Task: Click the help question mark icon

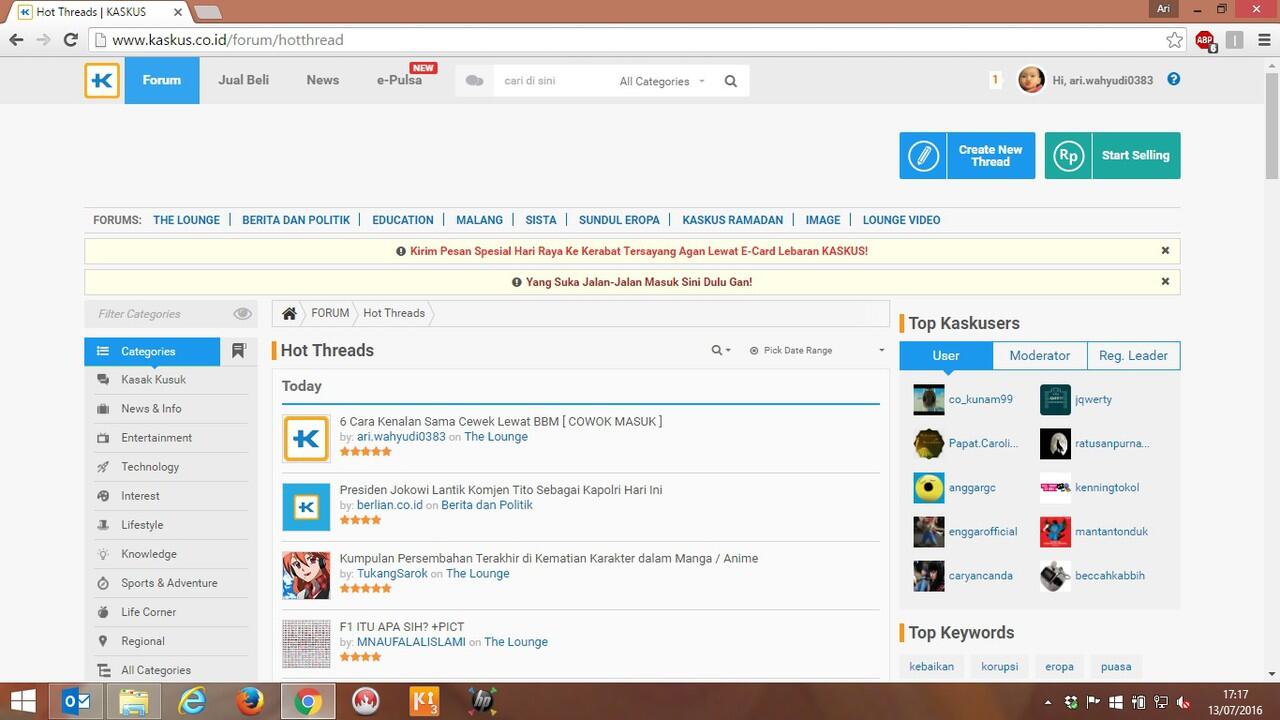Action: 1174,79
